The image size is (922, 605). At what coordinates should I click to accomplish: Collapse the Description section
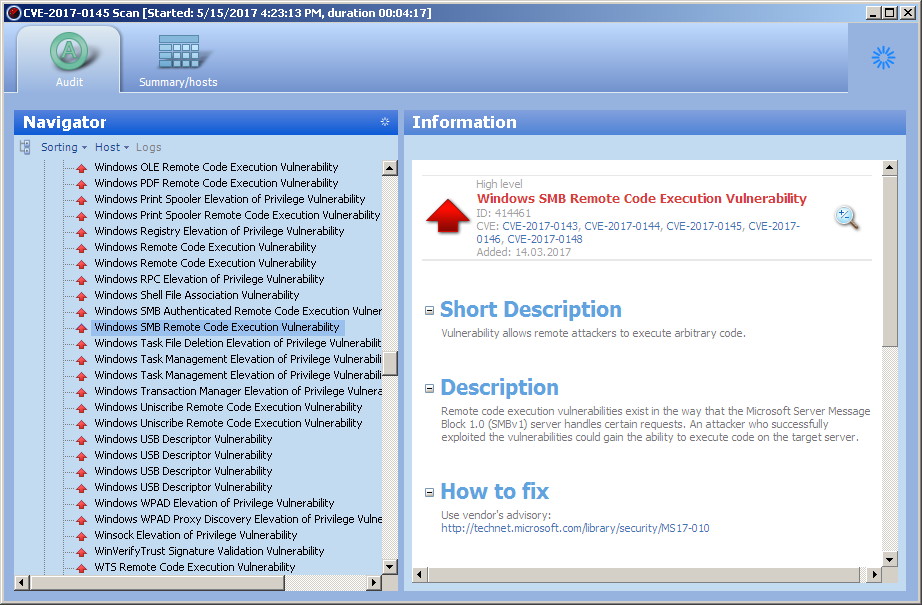[429, 389]
